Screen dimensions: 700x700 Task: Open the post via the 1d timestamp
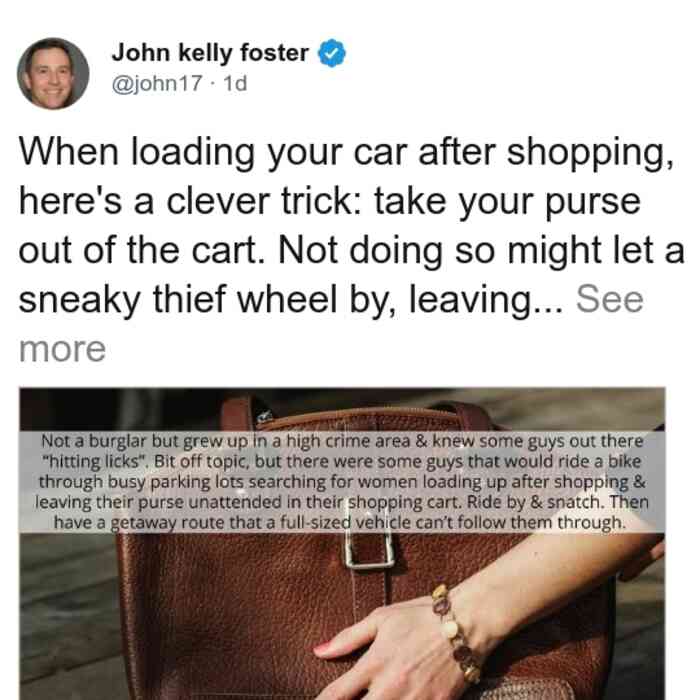click(x=235, y=83)
